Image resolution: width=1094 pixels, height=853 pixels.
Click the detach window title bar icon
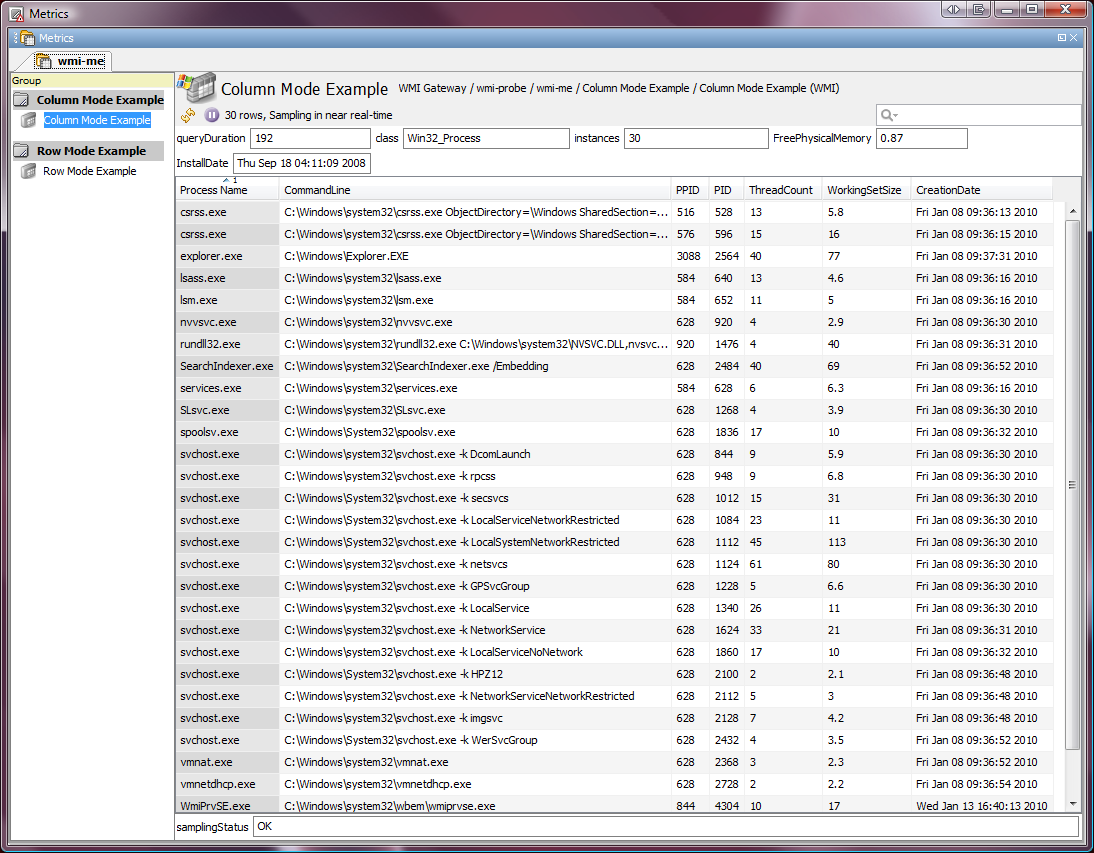tap(978, 9)
